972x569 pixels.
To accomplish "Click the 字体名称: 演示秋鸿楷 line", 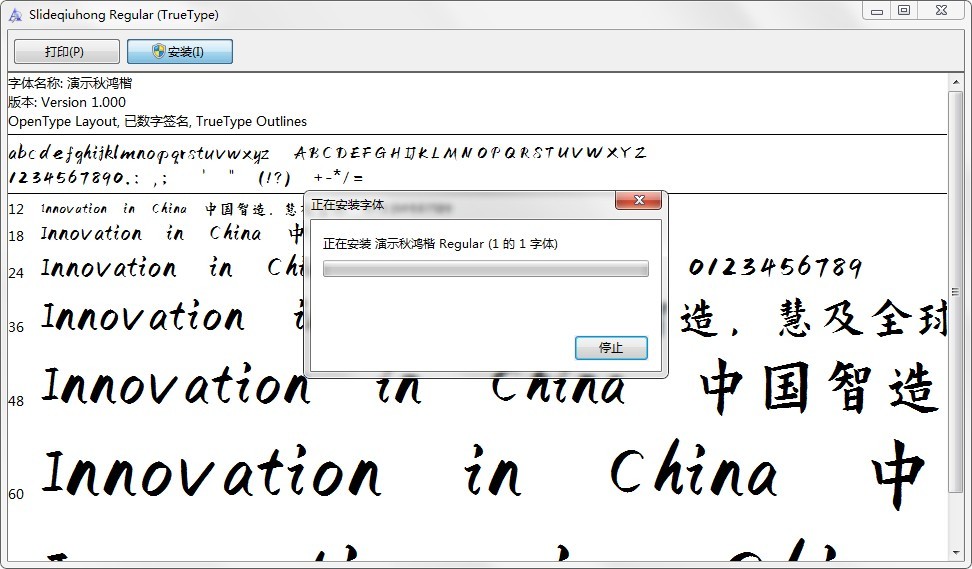I will (x=70, y=83).
